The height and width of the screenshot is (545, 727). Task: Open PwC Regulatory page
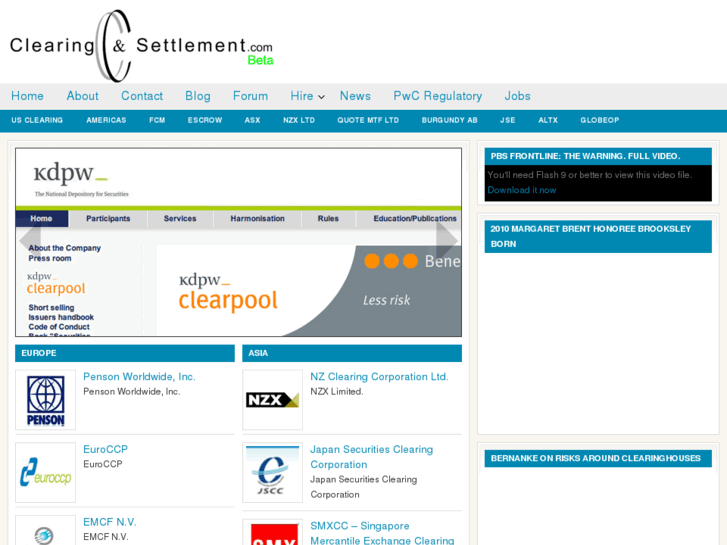(x=438, y=96)
